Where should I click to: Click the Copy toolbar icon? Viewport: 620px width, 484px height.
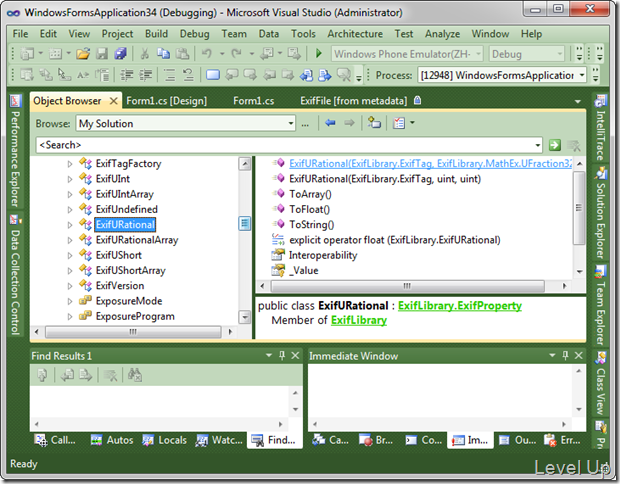(x=163, y=53)
